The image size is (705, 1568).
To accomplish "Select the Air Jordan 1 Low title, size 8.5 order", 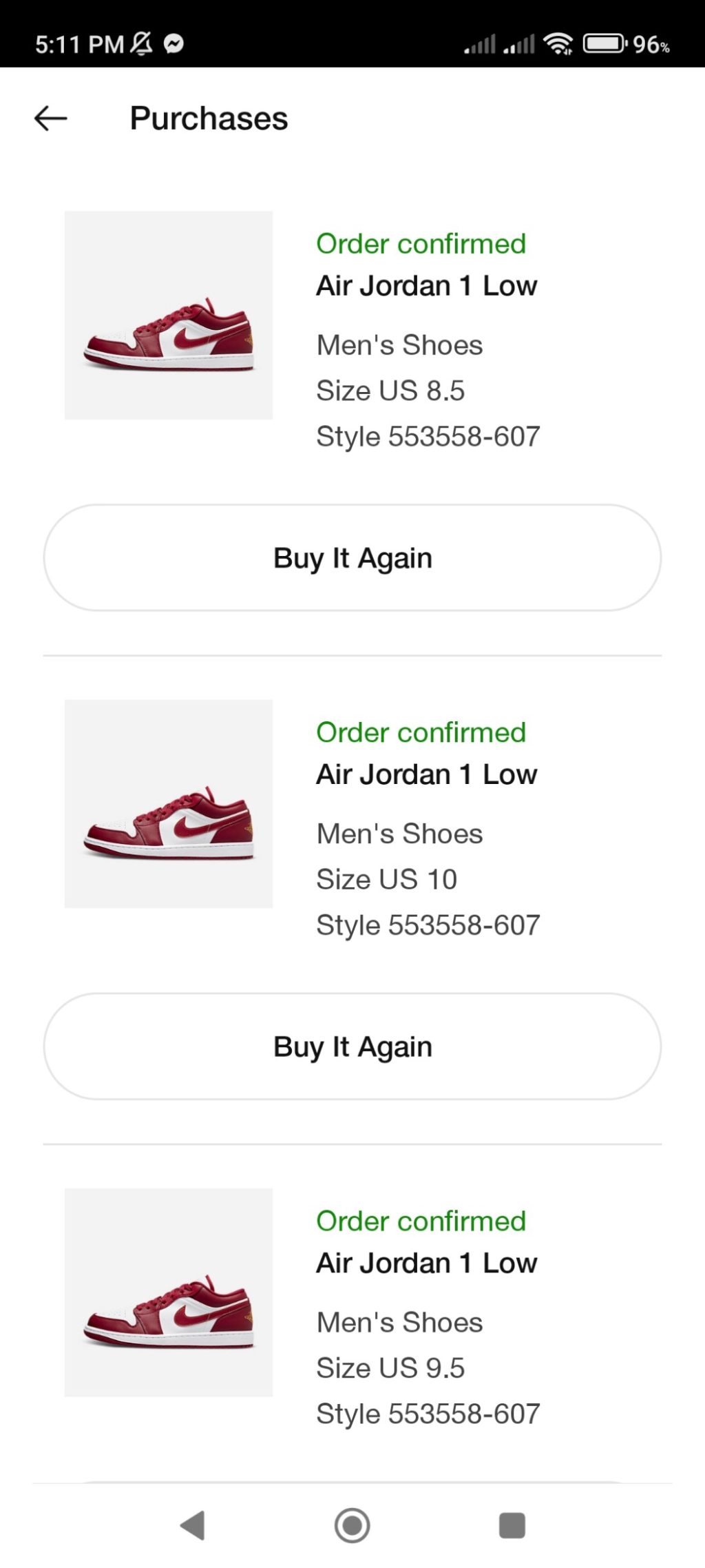I will click(426, 286).
